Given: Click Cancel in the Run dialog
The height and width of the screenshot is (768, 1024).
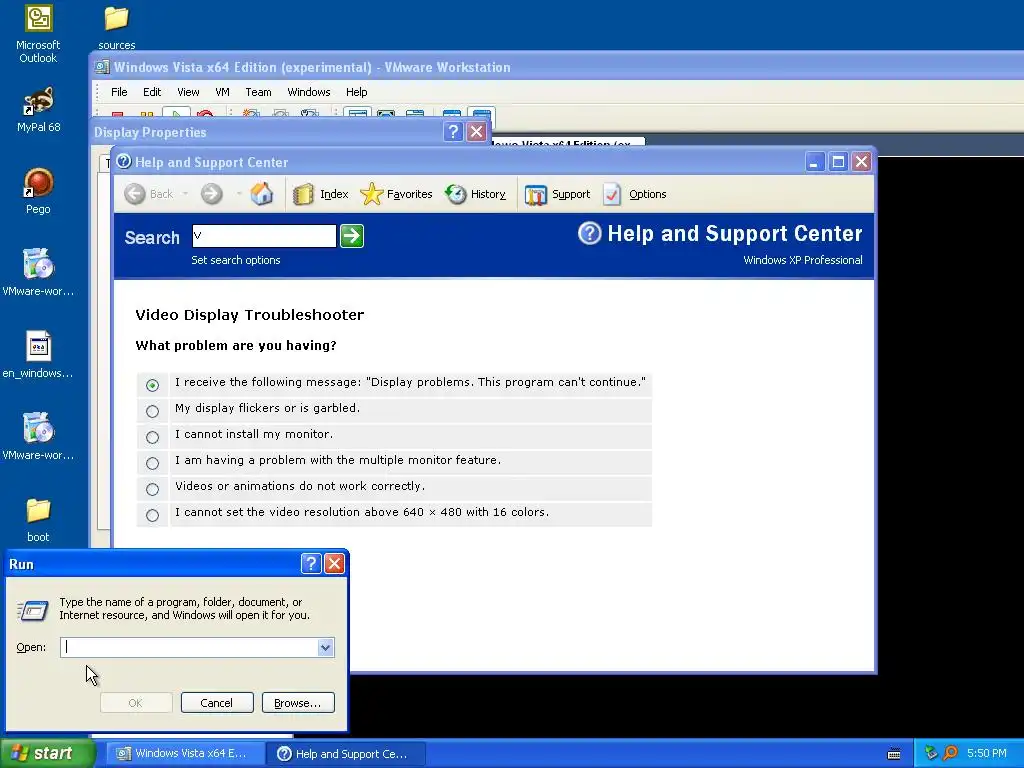Looking at the screenshot, I should (x=217, y=703).
